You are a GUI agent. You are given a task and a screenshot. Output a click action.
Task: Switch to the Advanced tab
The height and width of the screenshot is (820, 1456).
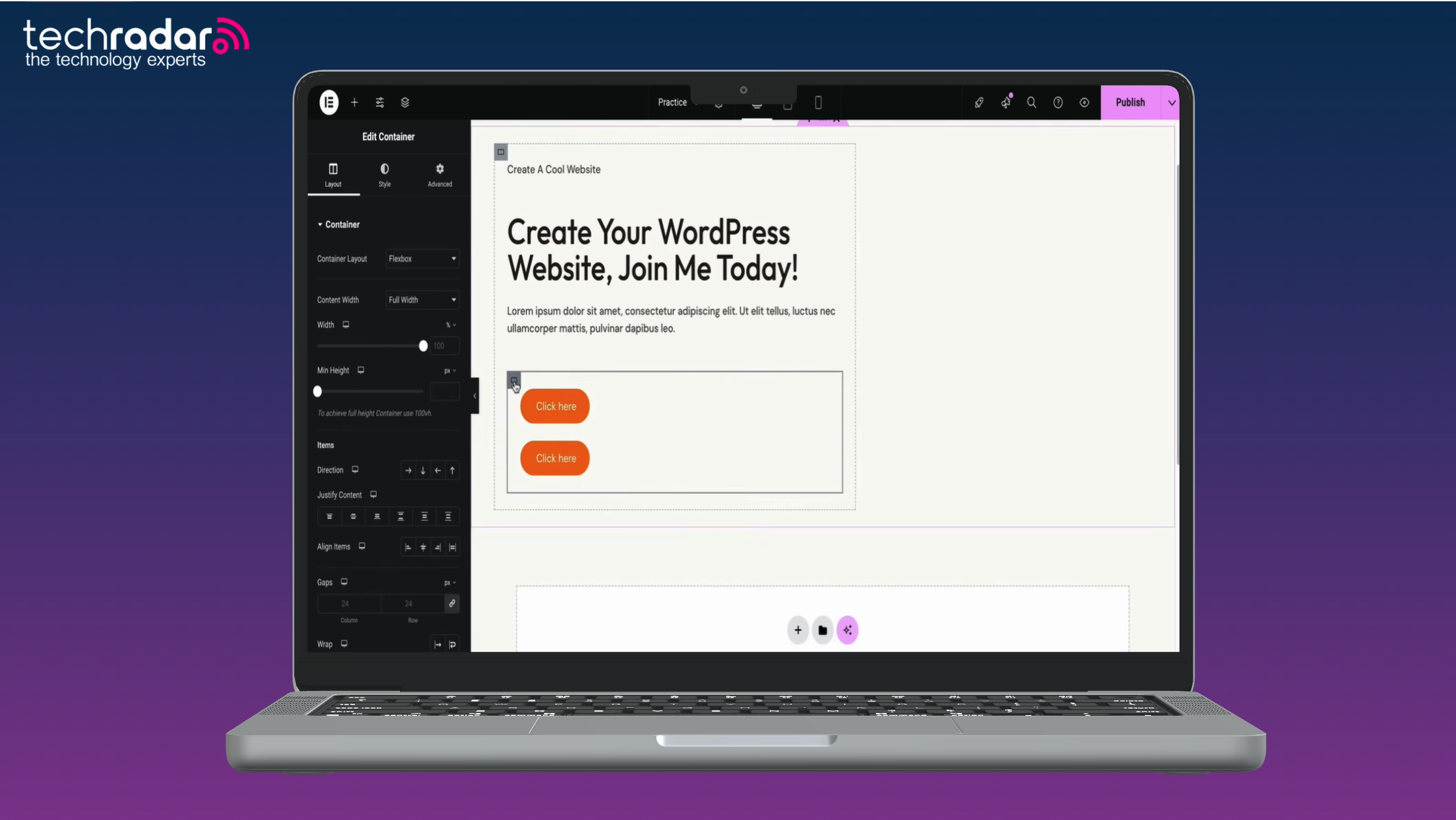439,175
